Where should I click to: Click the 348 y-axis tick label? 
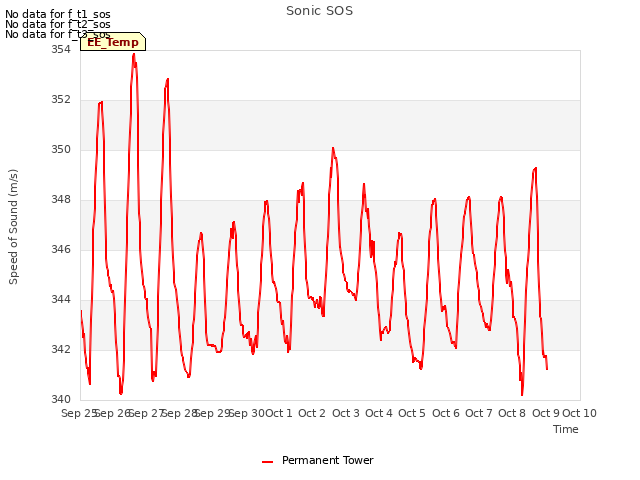61,200
